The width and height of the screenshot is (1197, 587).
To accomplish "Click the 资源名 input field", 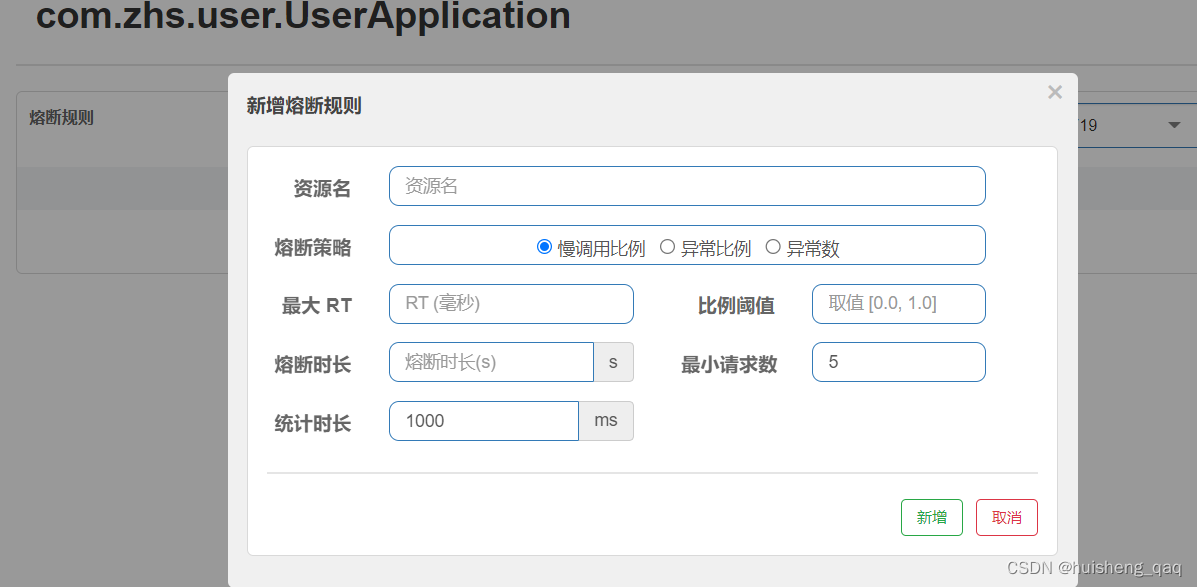I will pyautogui.click(x=686, y=186).
